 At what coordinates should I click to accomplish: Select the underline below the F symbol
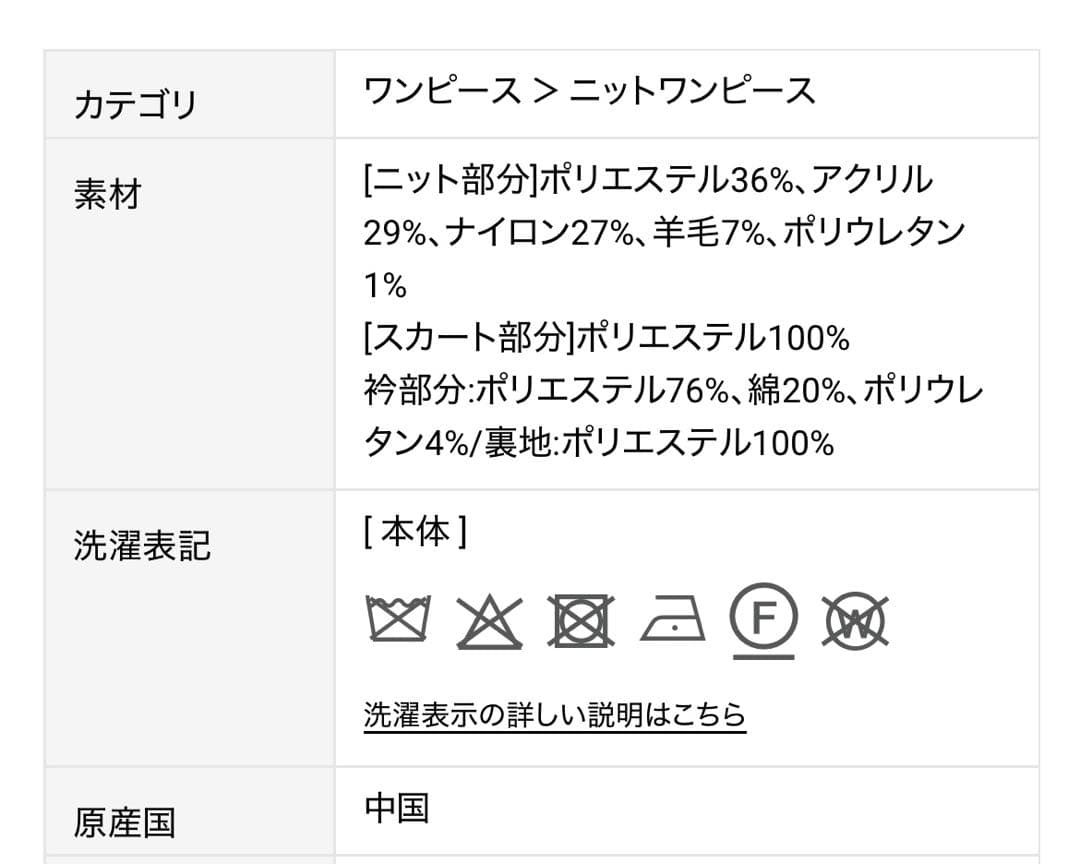(765, 658)
